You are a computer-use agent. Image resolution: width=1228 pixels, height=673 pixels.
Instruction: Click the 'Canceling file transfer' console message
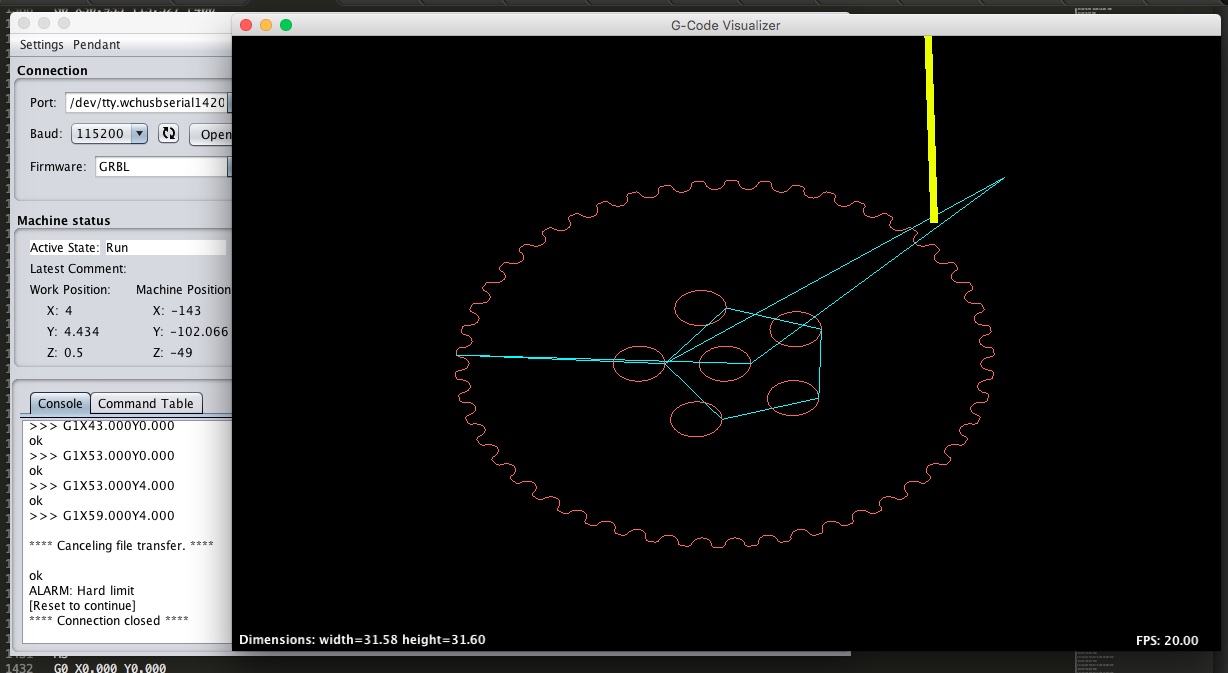coord(121,546)
